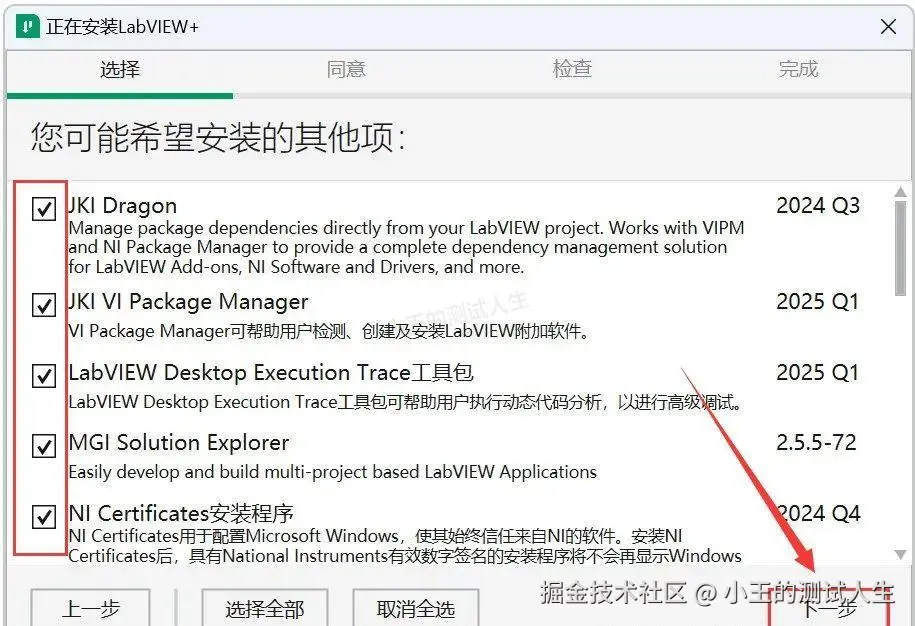Click the 您可能希望安装的其他项 heading
The height and width of the screenshot is (626, 915).
pyautogui.click(x=218, y=138)
